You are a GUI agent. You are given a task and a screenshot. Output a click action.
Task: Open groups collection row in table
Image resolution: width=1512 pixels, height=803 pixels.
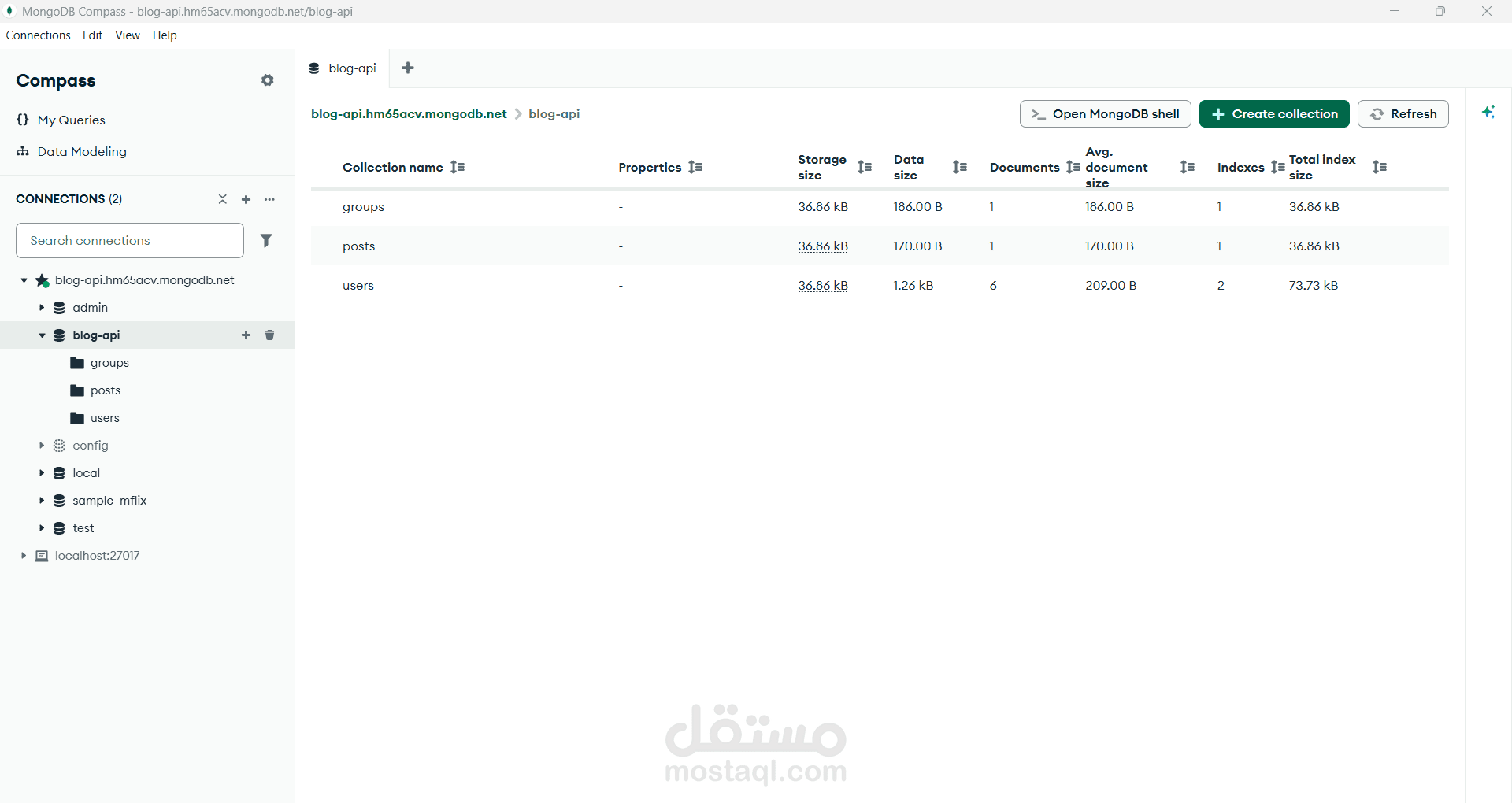[x=880, y=206]
